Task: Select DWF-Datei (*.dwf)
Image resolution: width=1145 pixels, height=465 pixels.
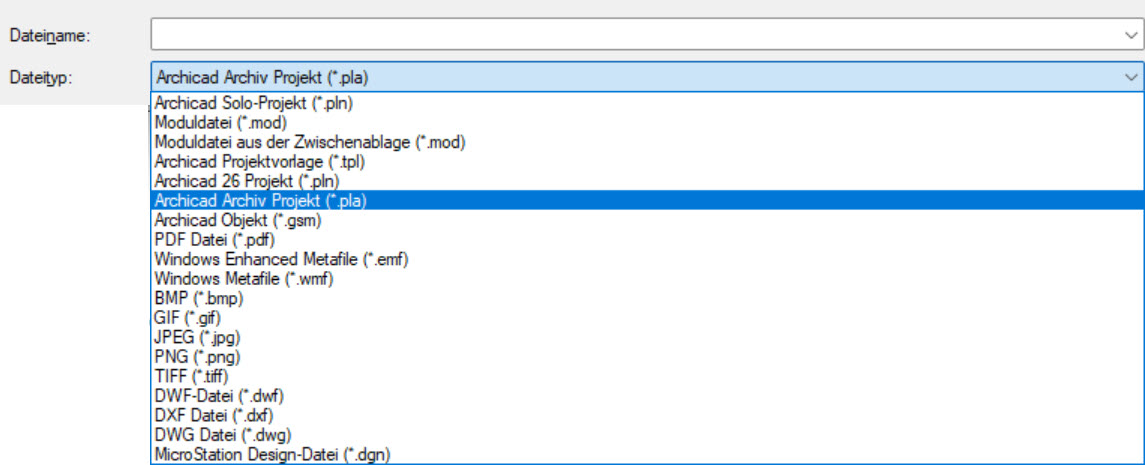Action: [646, 396]
